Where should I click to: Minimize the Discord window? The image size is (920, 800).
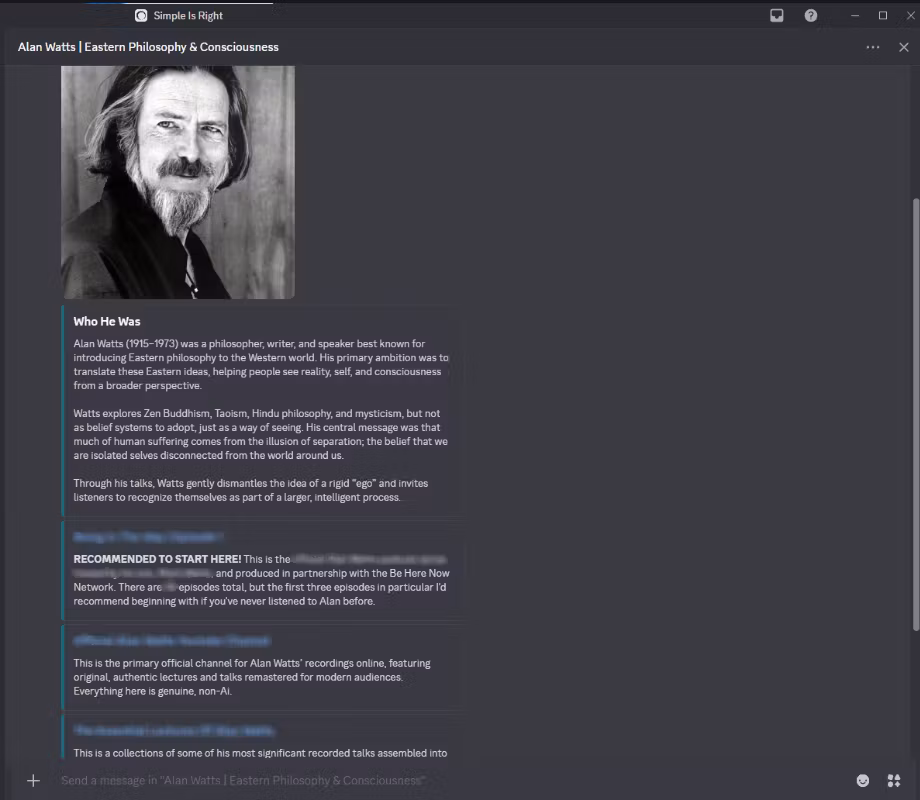[856, 15]
